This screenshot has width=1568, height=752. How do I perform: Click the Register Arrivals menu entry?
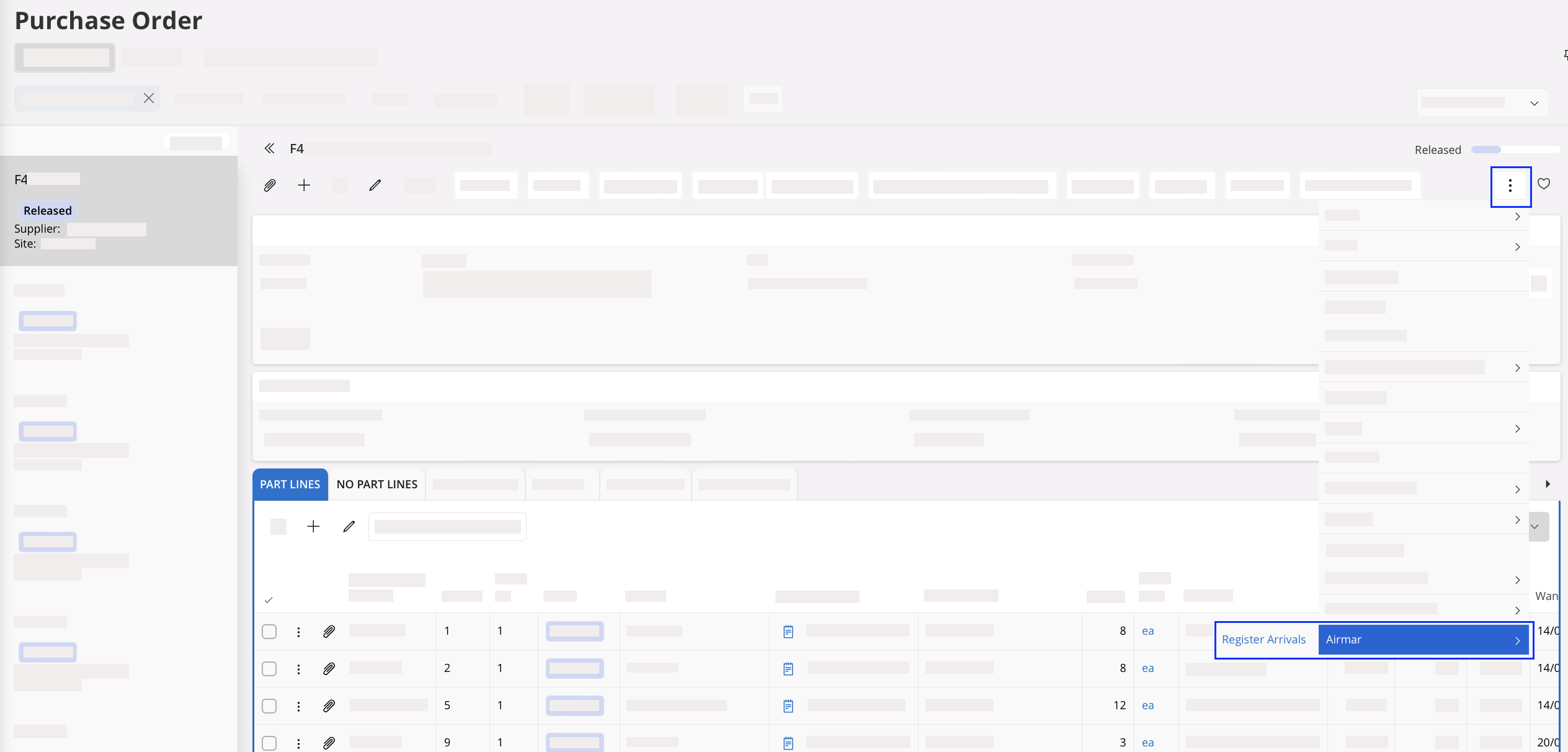tap(1263, 640)
